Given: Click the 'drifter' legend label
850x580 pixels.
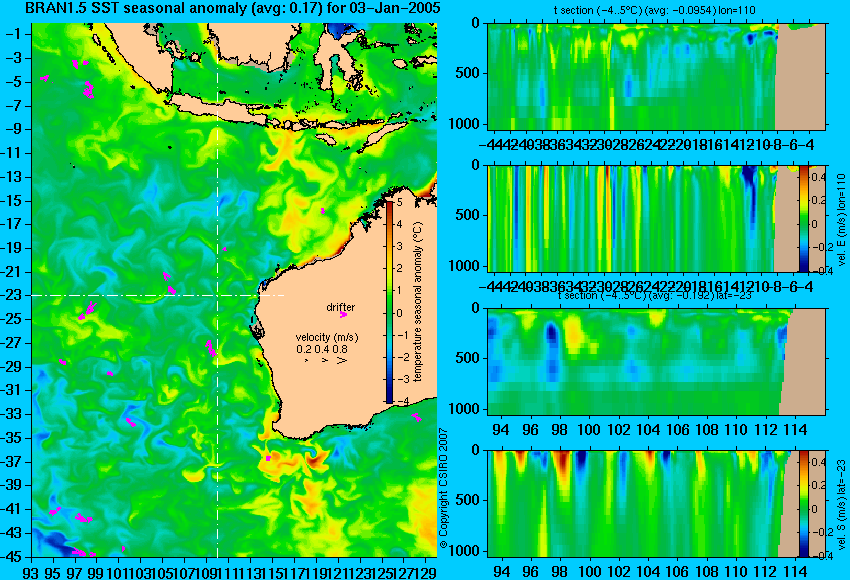Looking at the screenshot, I should (340, 307).
